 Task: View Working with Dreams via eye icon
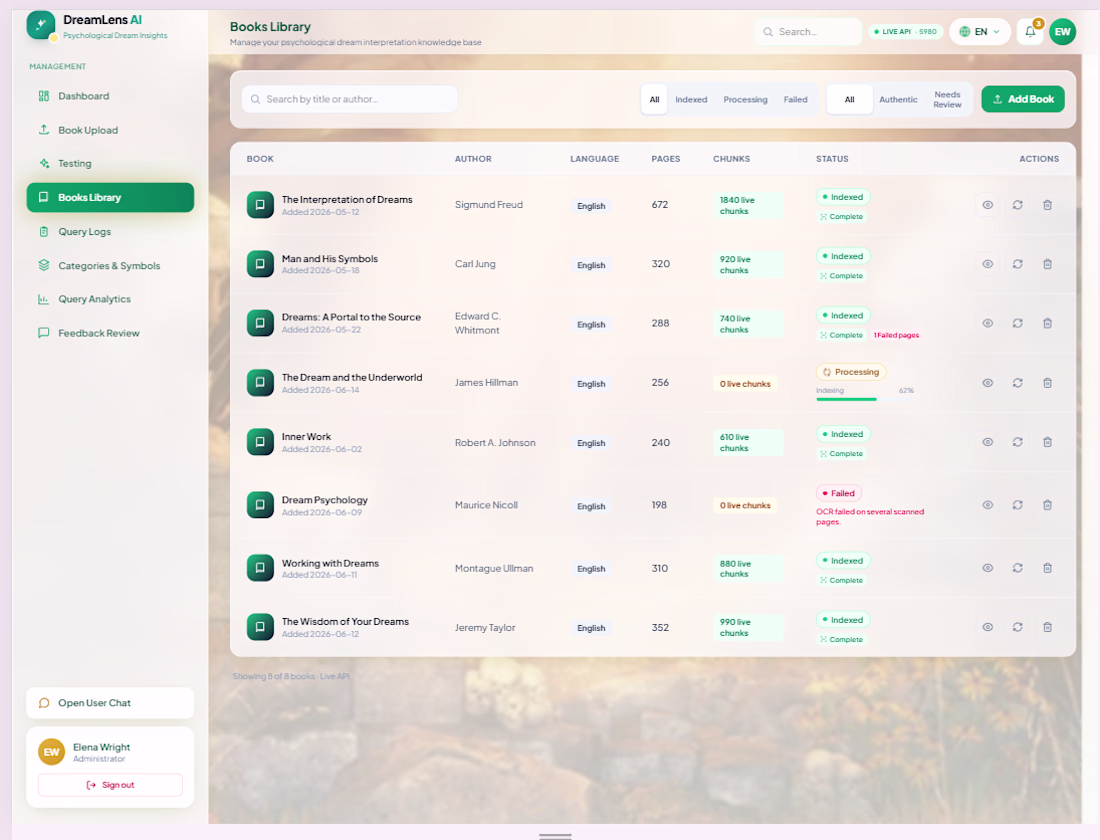[x=987, y=568]
